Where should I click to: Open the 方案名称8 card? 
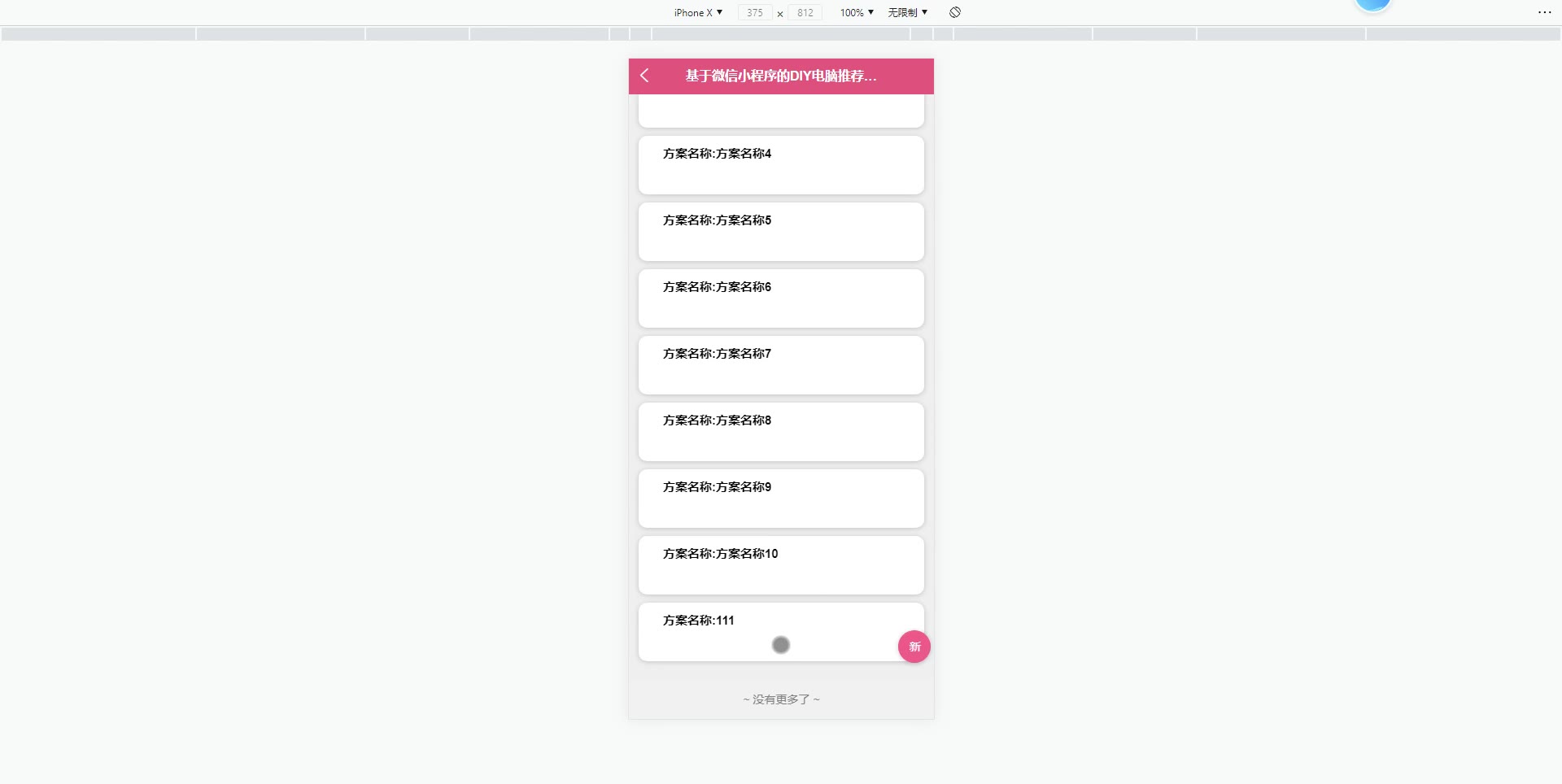pos(781,432)
